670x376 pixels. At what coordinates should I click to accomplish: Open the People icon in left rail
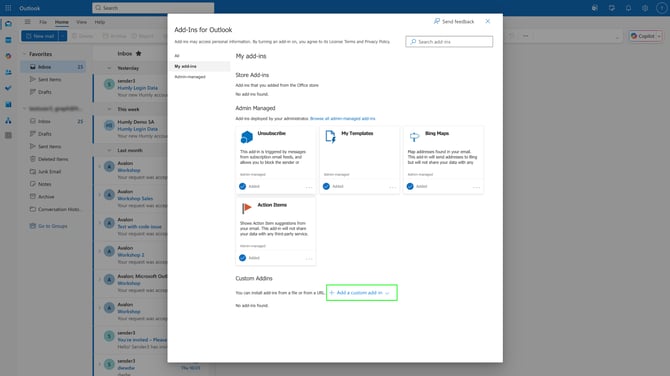click(8, 72)
